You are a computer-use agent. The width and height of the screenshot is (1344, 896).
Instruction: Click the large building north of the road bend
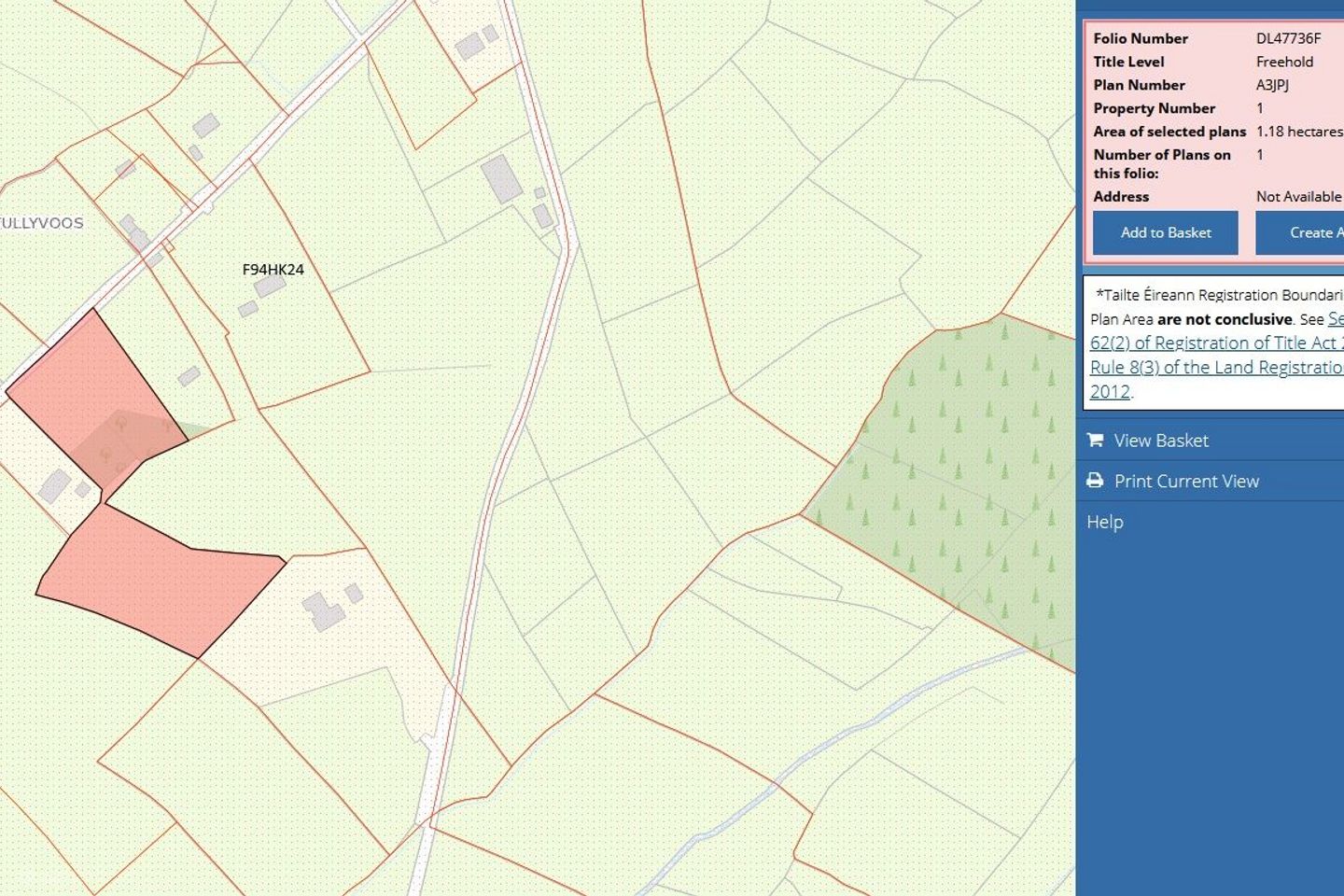pos(501,179)
